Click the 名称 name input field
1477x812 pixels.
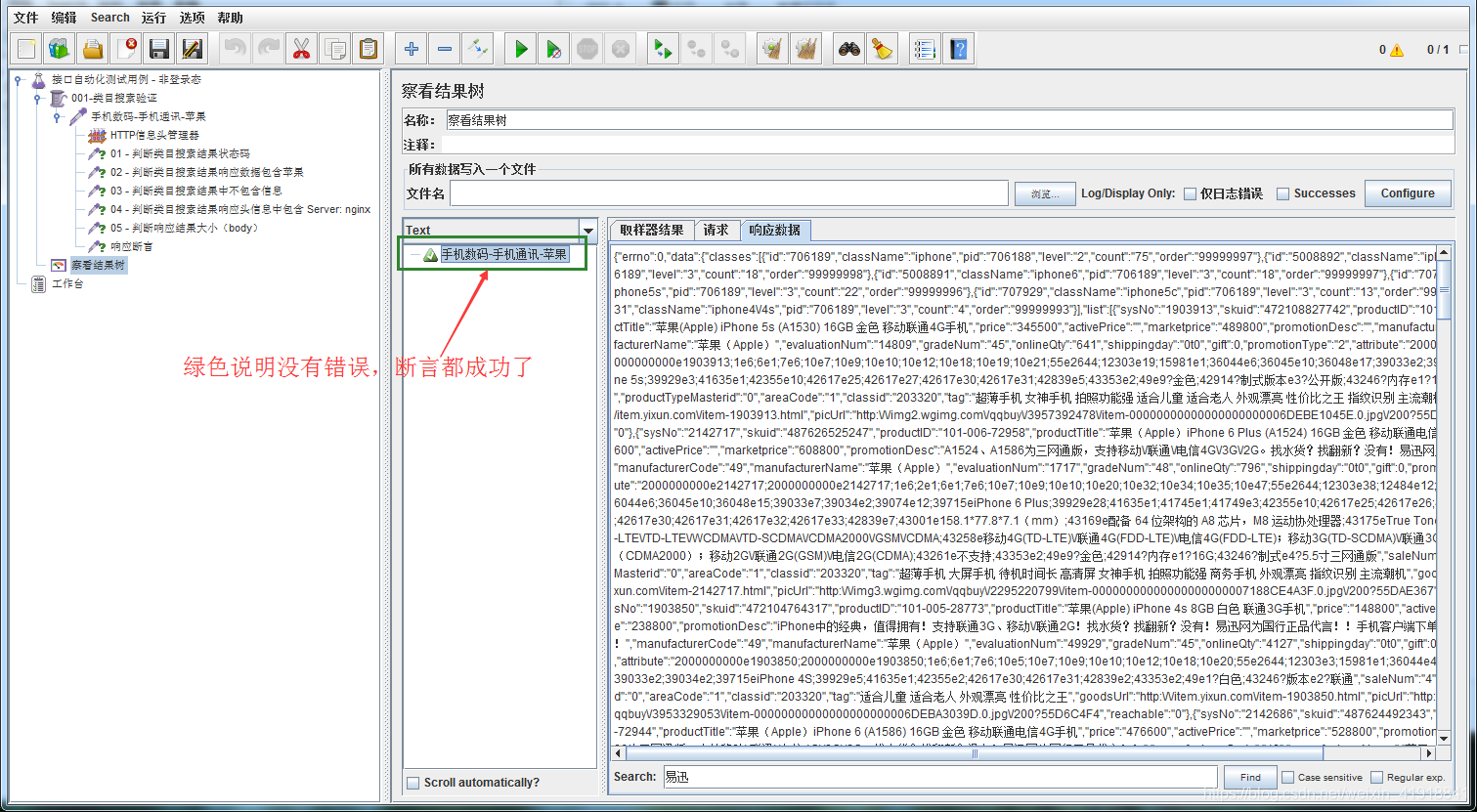point(948,120)
